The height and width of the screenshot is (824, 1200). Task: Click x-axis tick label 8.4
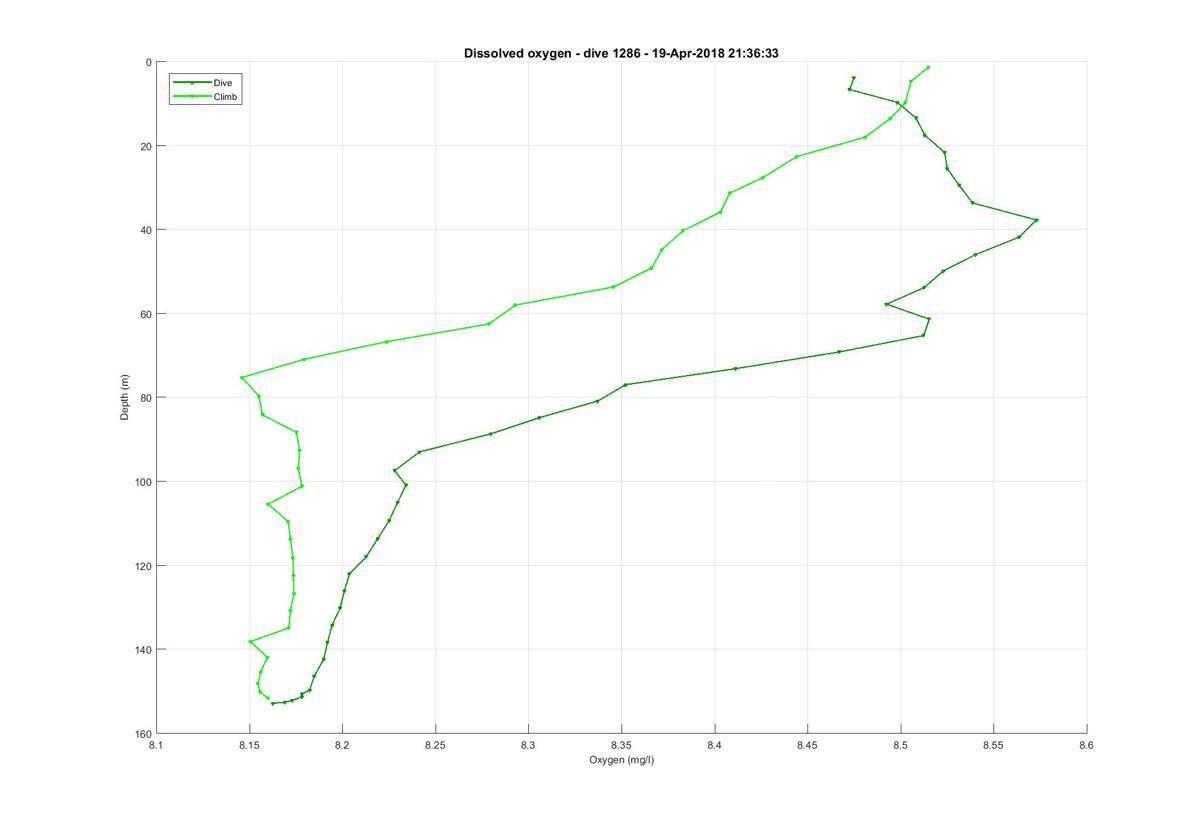pos(714,745)
